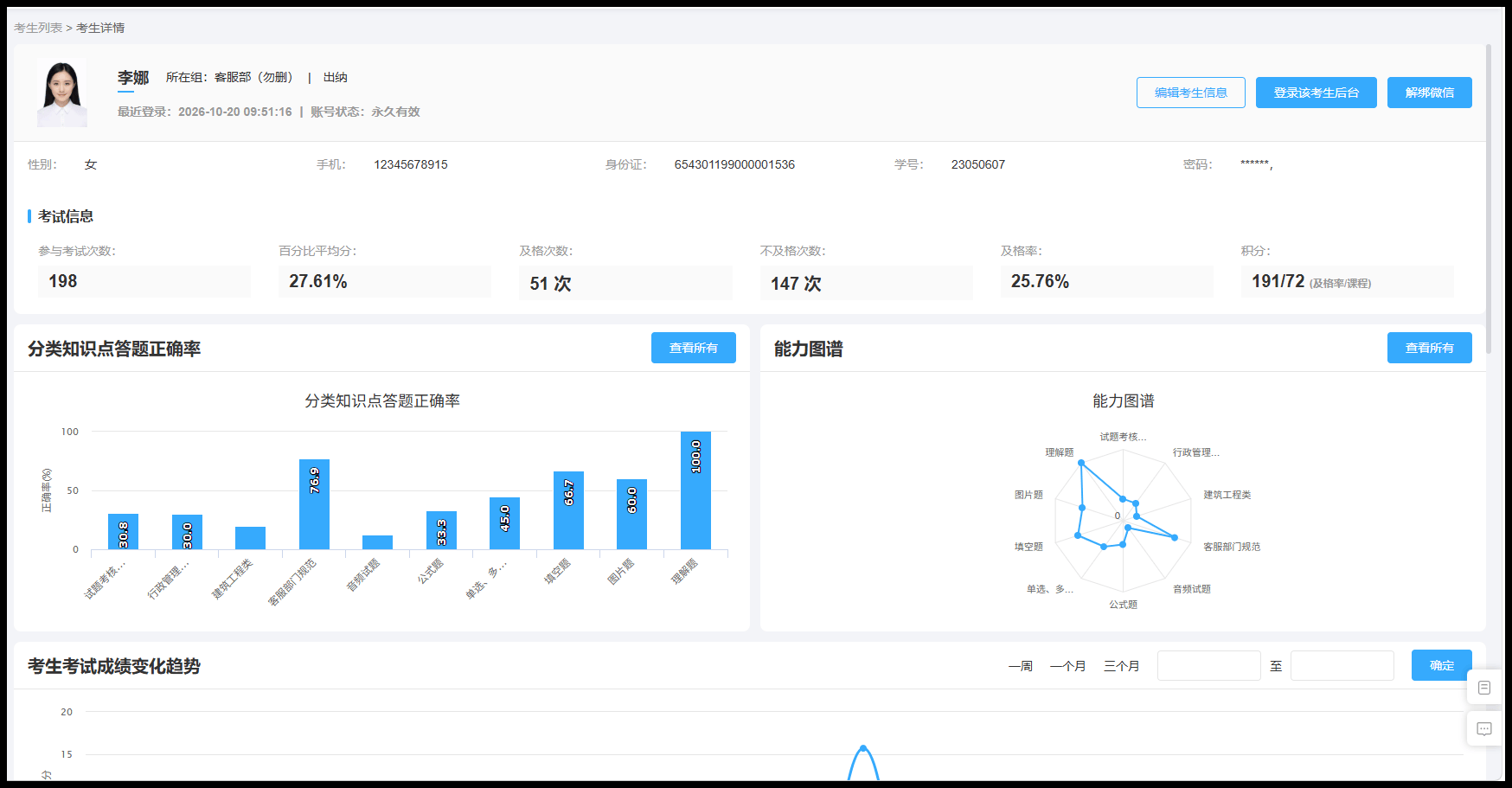Focus the start date input field
Screen dimensions: 1512x788
(1209, 666)
